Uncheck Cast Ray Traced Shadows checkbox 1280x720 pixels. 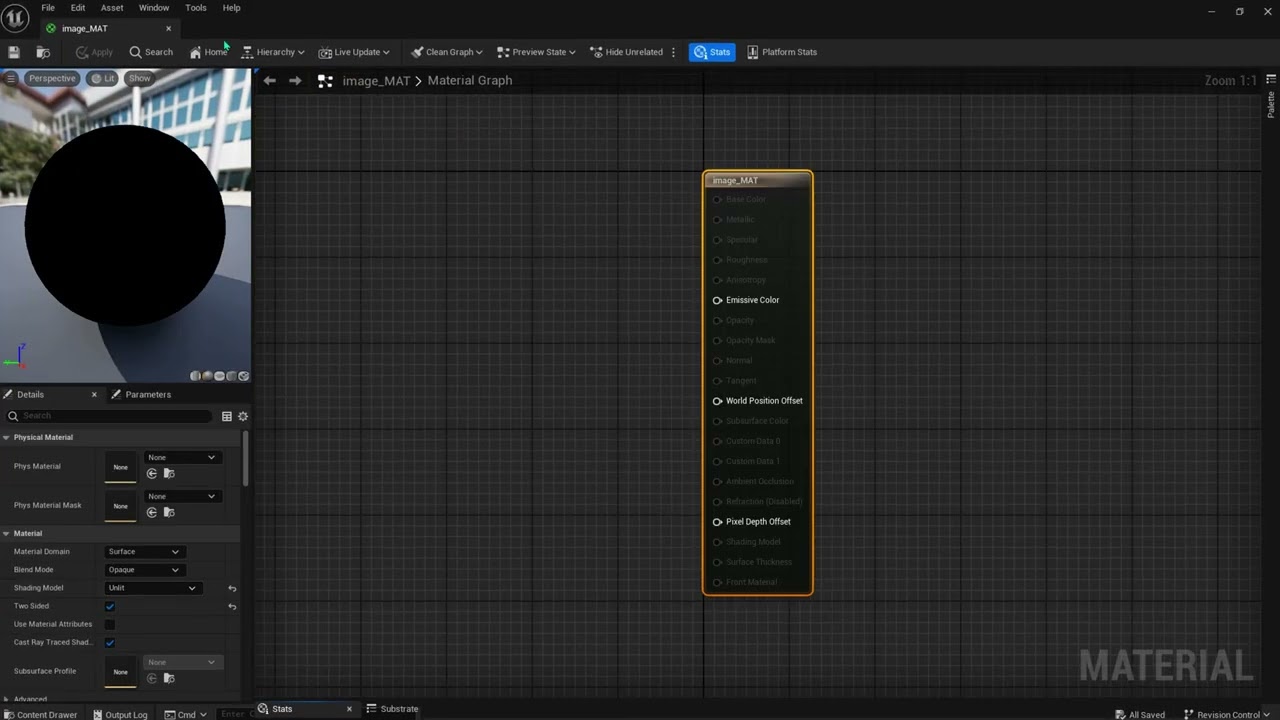[x=110, y=643]
